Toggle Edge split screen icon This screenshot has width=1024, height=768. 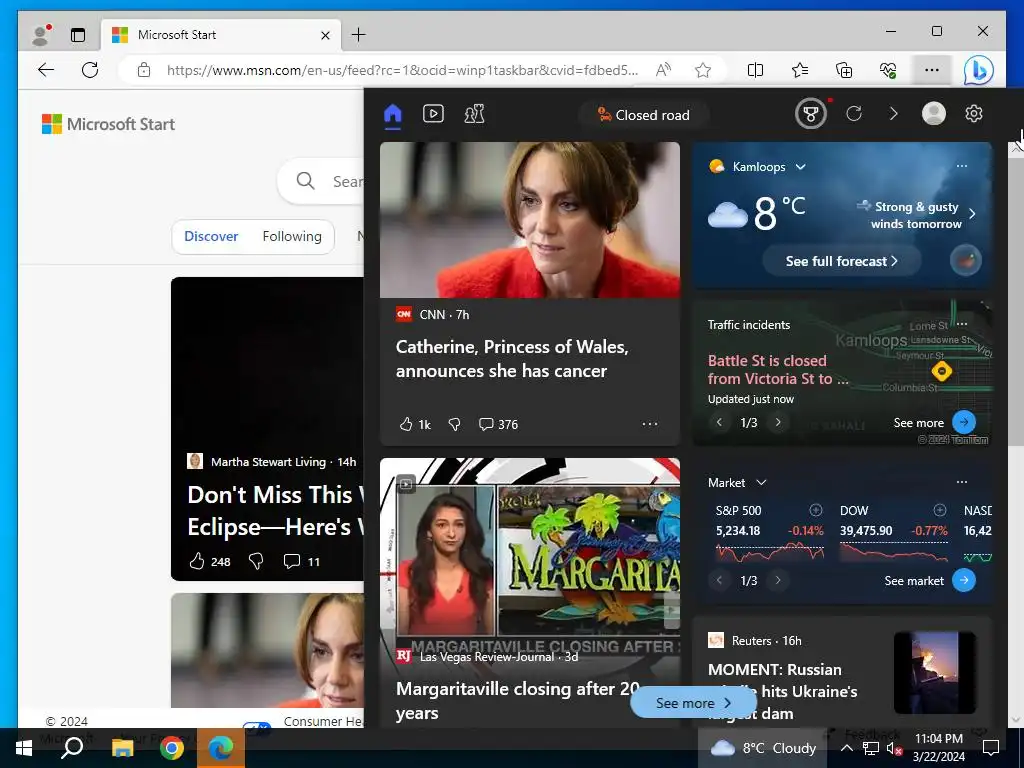755,70
